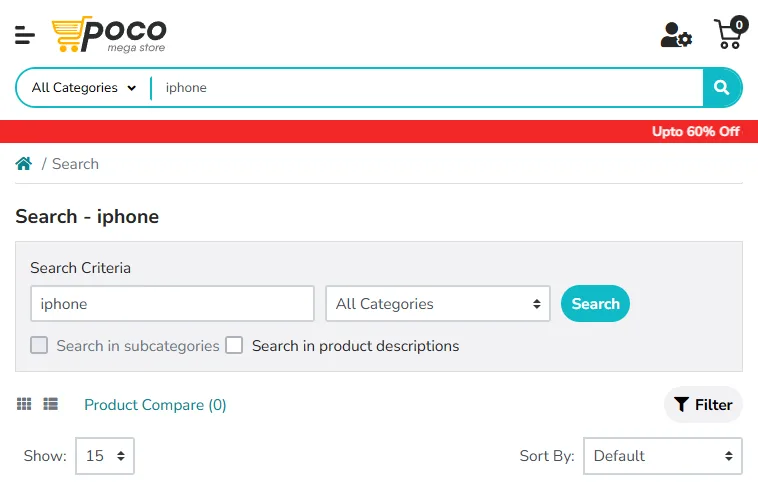The image size is (758, 482).
Task: Click the Search Criteria label
Action: pos(80,268)
